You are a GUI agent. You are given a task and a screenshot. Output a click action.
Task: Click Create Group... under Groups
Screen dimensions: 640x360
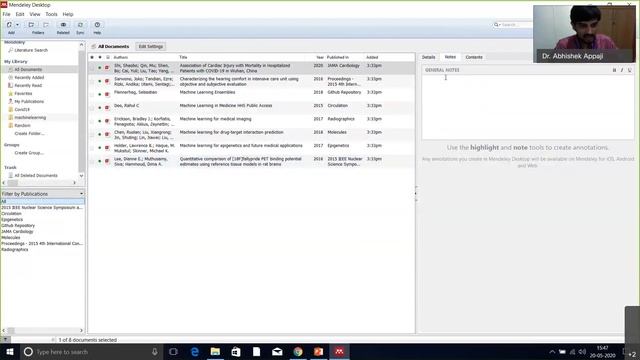coord(29,153)
